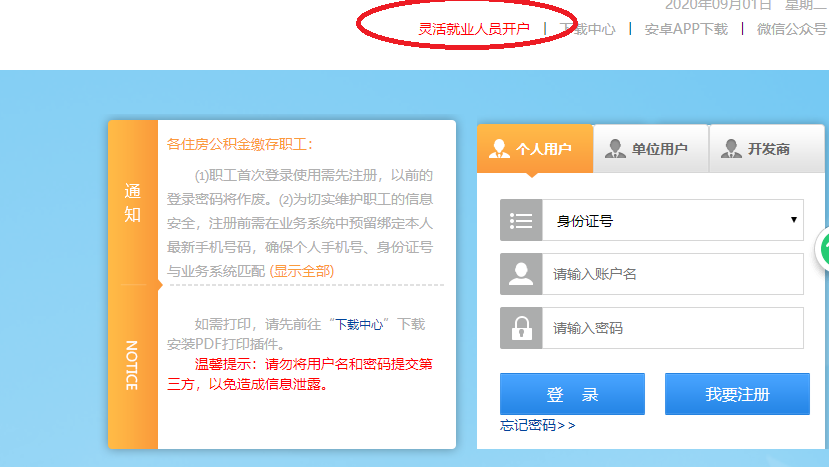Viewport: 829px width, 467px height.
Task: Follow the 忘记密码 link
Action: point(538,426)
